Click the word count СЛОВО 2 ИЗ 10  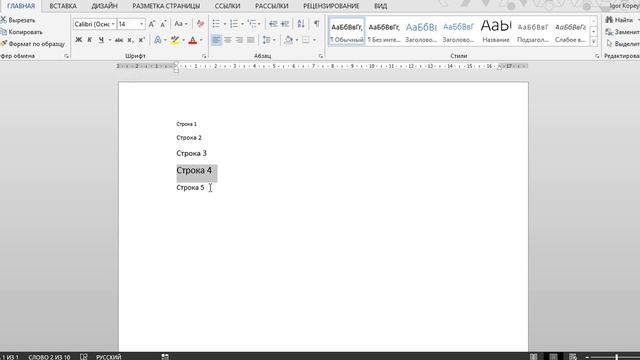click(49, 357)
